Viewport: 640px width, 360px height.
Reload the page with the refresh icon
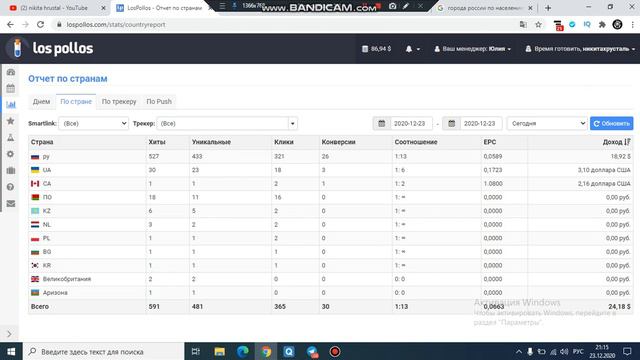(40, 24)
